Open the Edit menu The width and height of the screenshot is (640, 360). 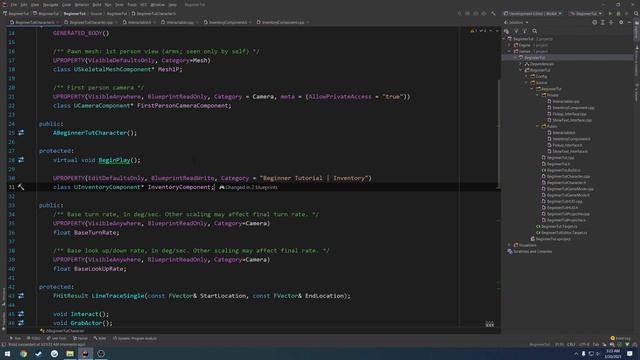click(24, 4)
